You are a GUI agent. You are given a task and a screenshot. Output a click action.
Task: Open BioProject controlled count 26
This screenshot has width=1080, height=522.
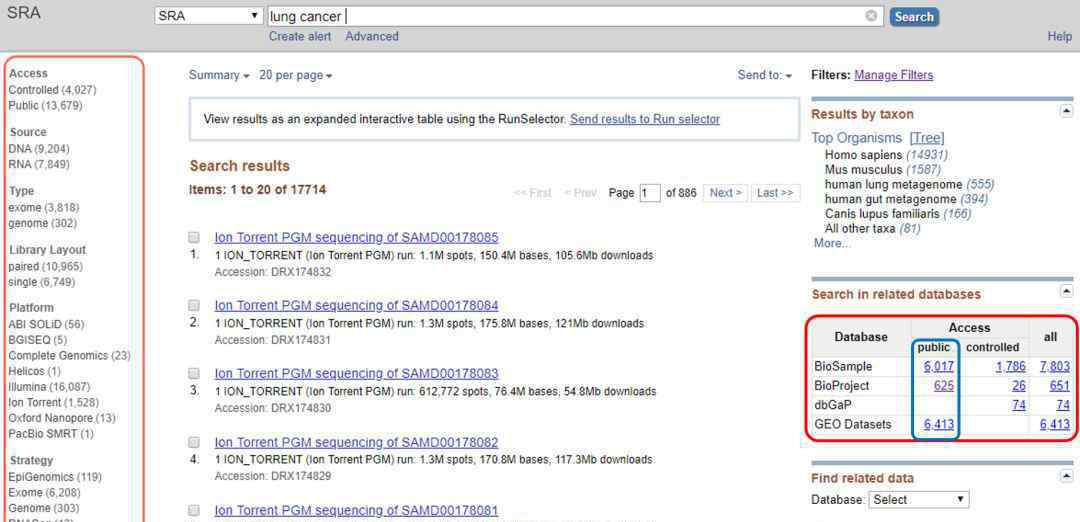tap(1019, 386)
